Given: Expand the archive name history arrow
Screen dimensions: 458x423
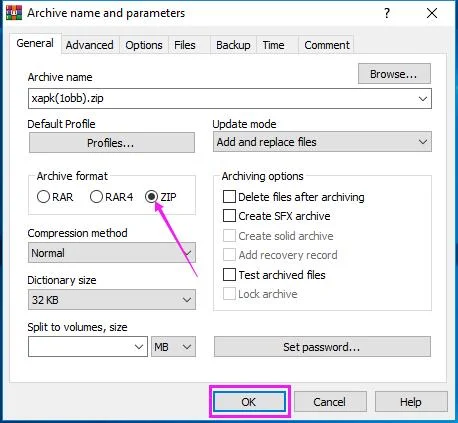Looking at the screenshot, I should 423,99.
